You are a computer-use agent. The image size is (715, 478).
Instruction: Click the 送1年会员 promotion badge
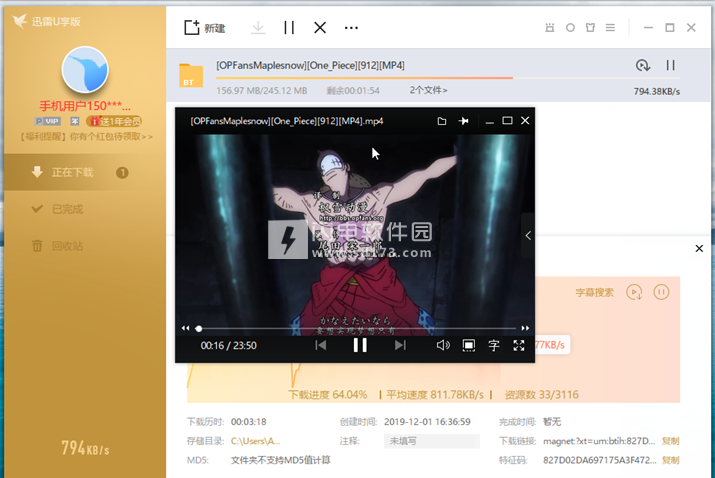click(114, 121)
